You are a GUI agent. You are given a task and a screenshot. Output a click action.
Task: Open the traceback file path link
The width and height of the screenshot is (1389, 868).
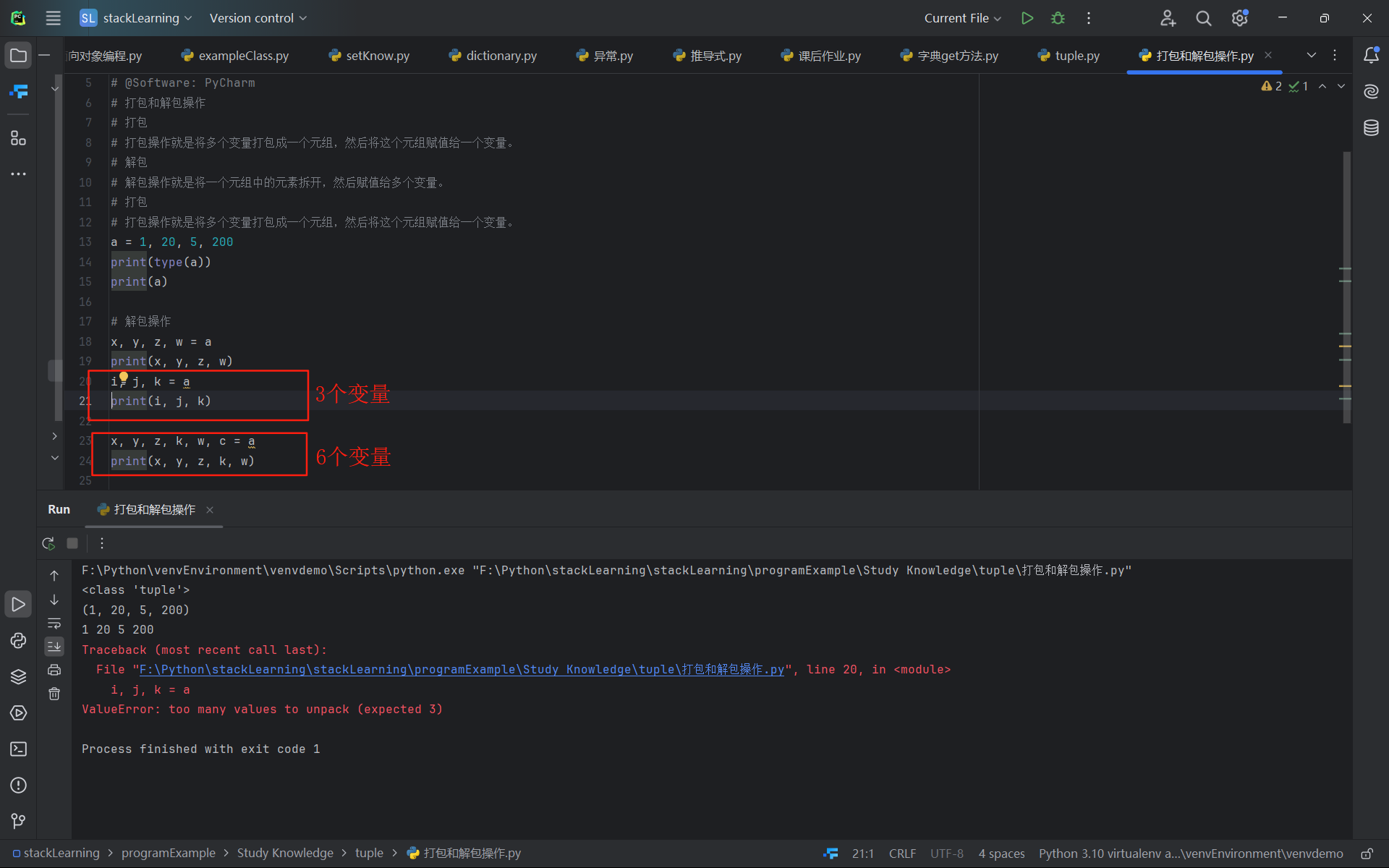(462, 670)
